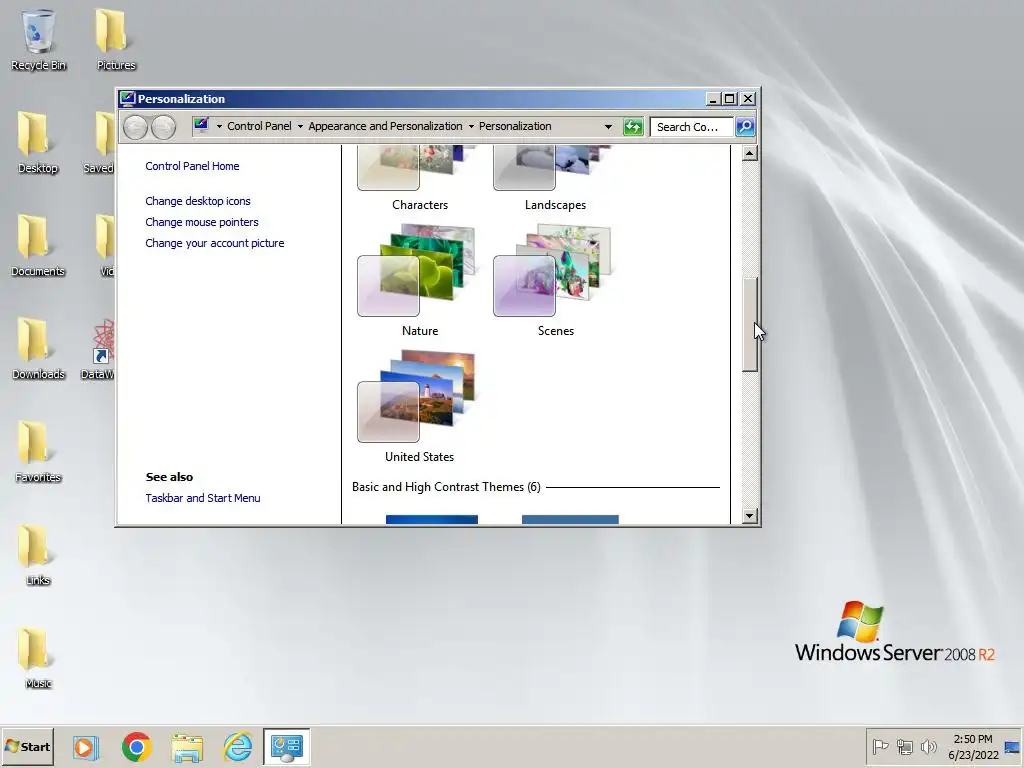1024x768 pixels.
Task: Launch Windows Media Player from taskbar
Action: pyautogui.click(x=85, y=747)
